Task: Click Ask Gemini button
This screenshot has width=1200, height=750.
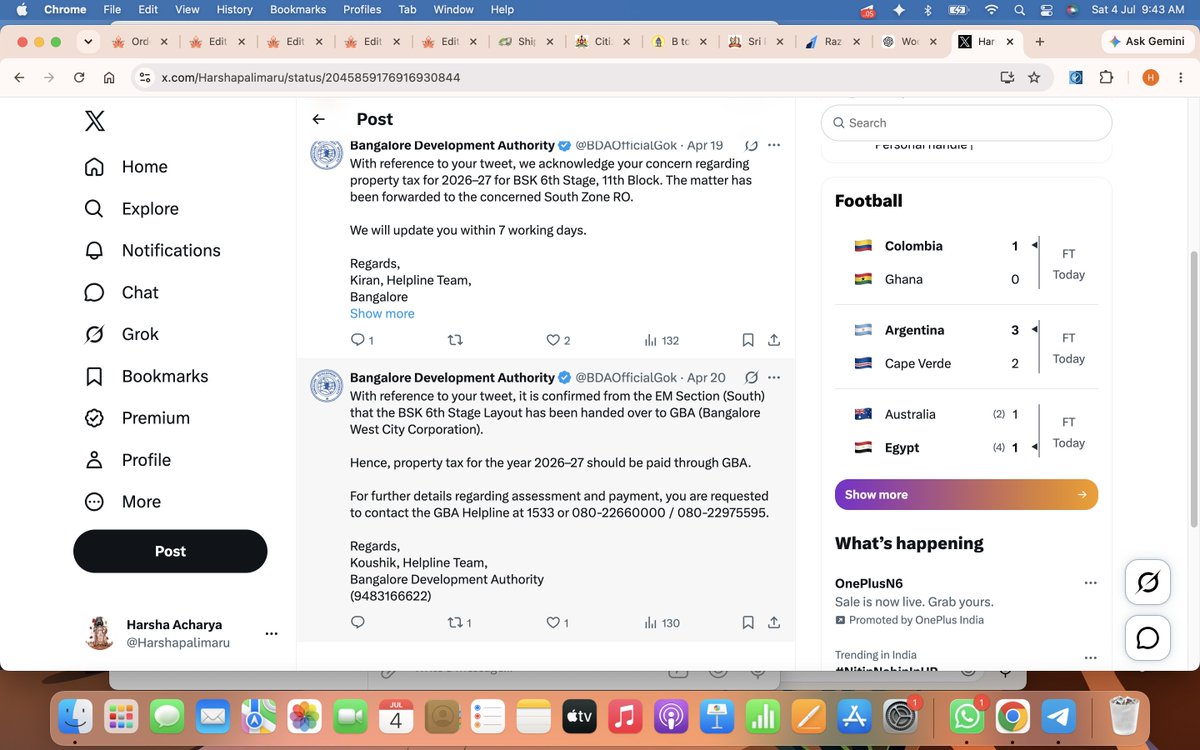Action: click(x=1146, y=42)
